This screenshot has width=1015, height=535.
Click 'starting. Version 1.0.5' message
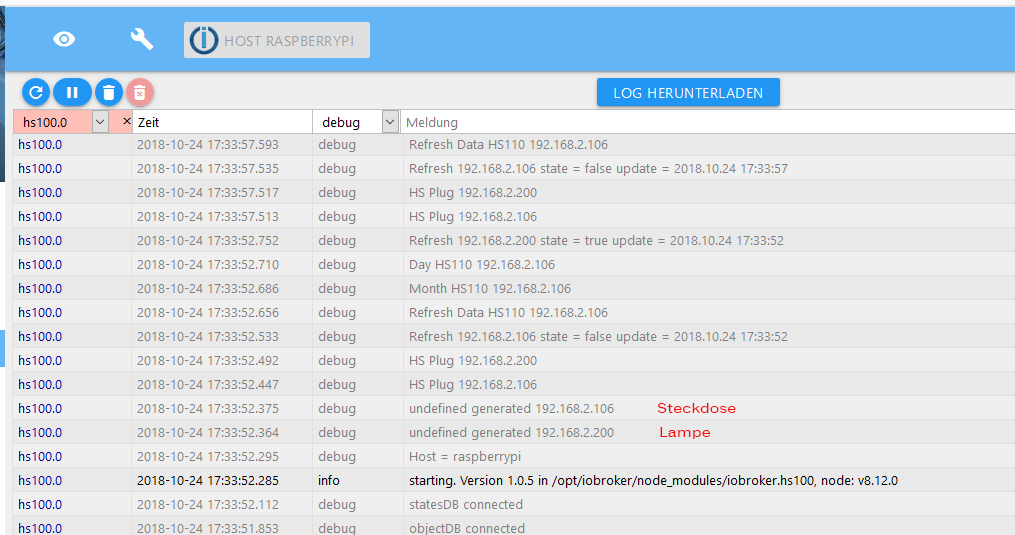653,480
